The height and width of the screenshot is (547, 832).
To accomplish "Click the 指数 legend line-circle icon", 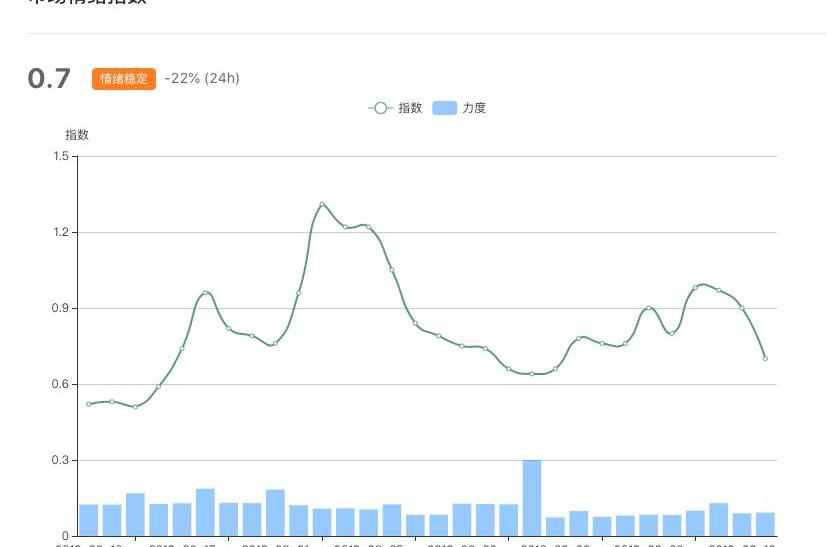I will [380, 108].
